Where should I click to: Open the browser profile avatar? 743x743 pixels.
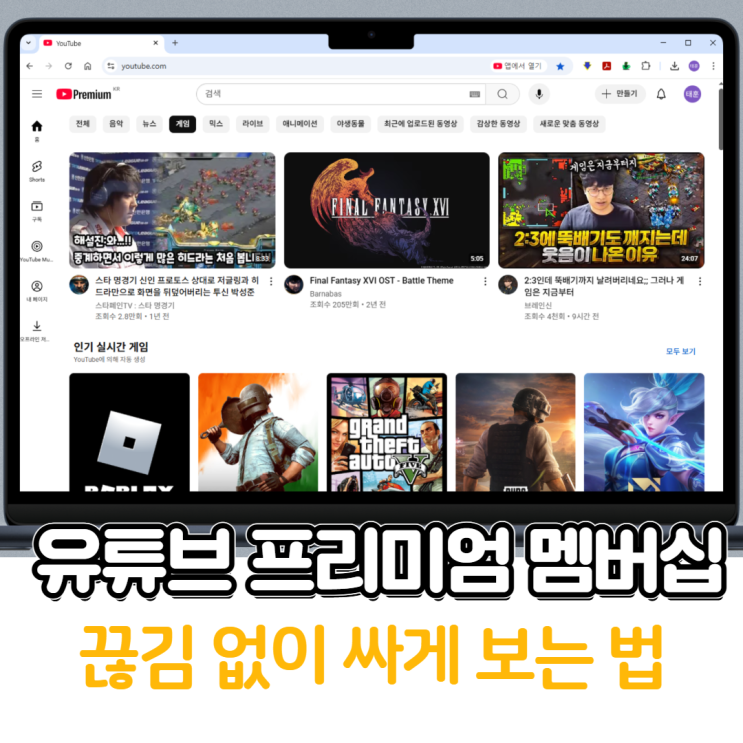click(x=694, y=66)
